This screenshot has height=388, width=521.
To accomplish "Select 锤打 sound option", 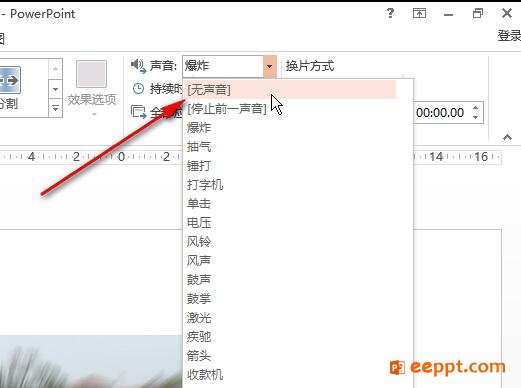I will pos(289,166).
